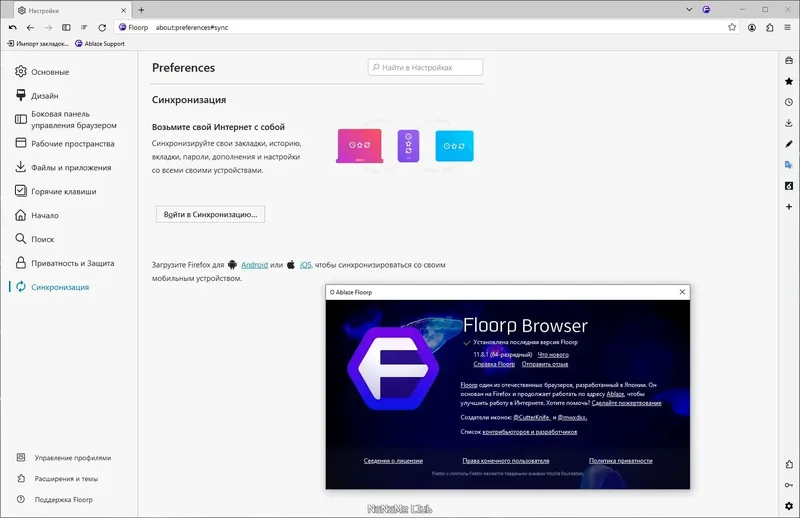Click the undo close tab icon

point(13,28)
